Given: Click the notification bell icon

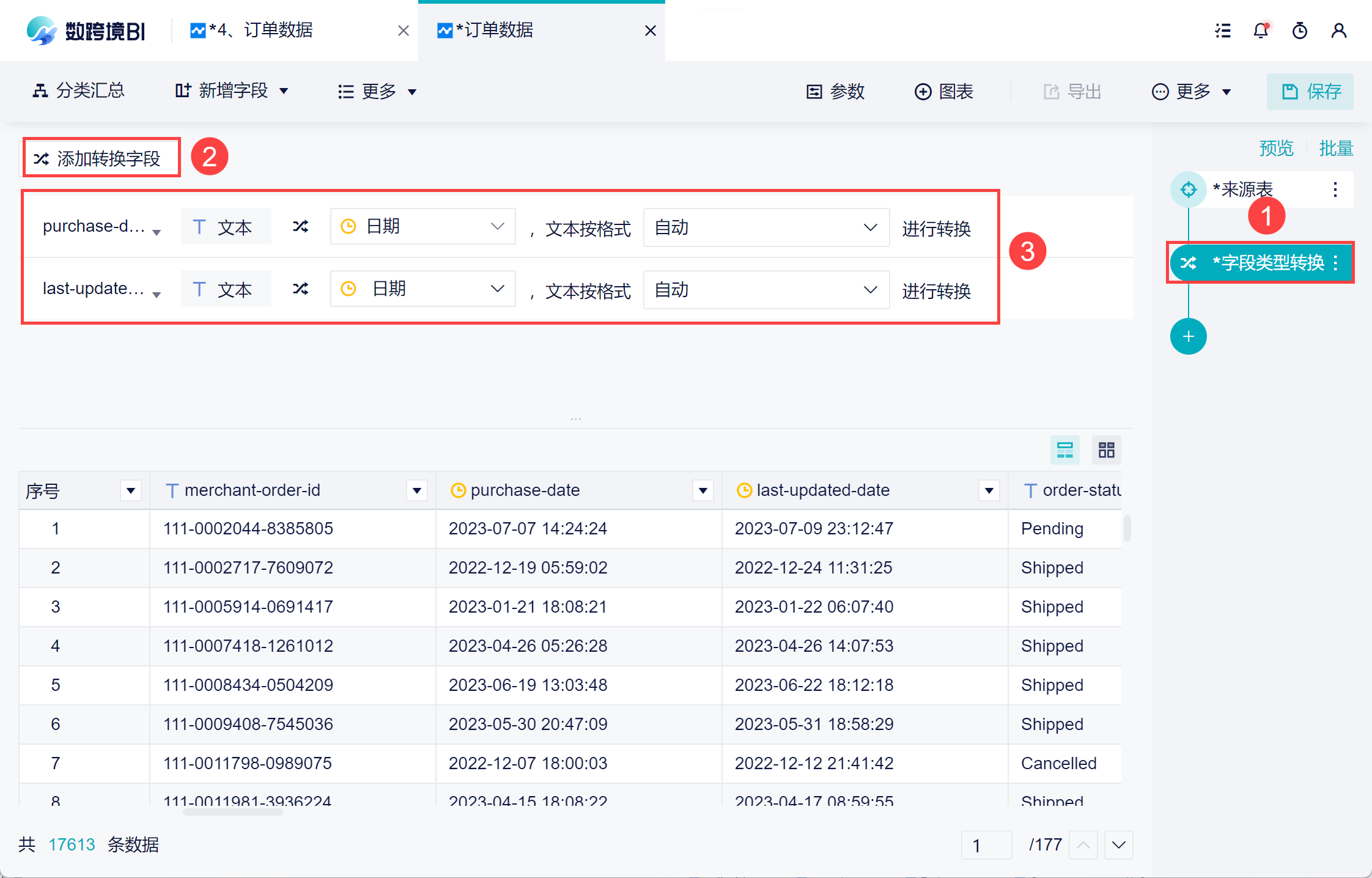Looking at the screenshot, I should coord(1261,31).
